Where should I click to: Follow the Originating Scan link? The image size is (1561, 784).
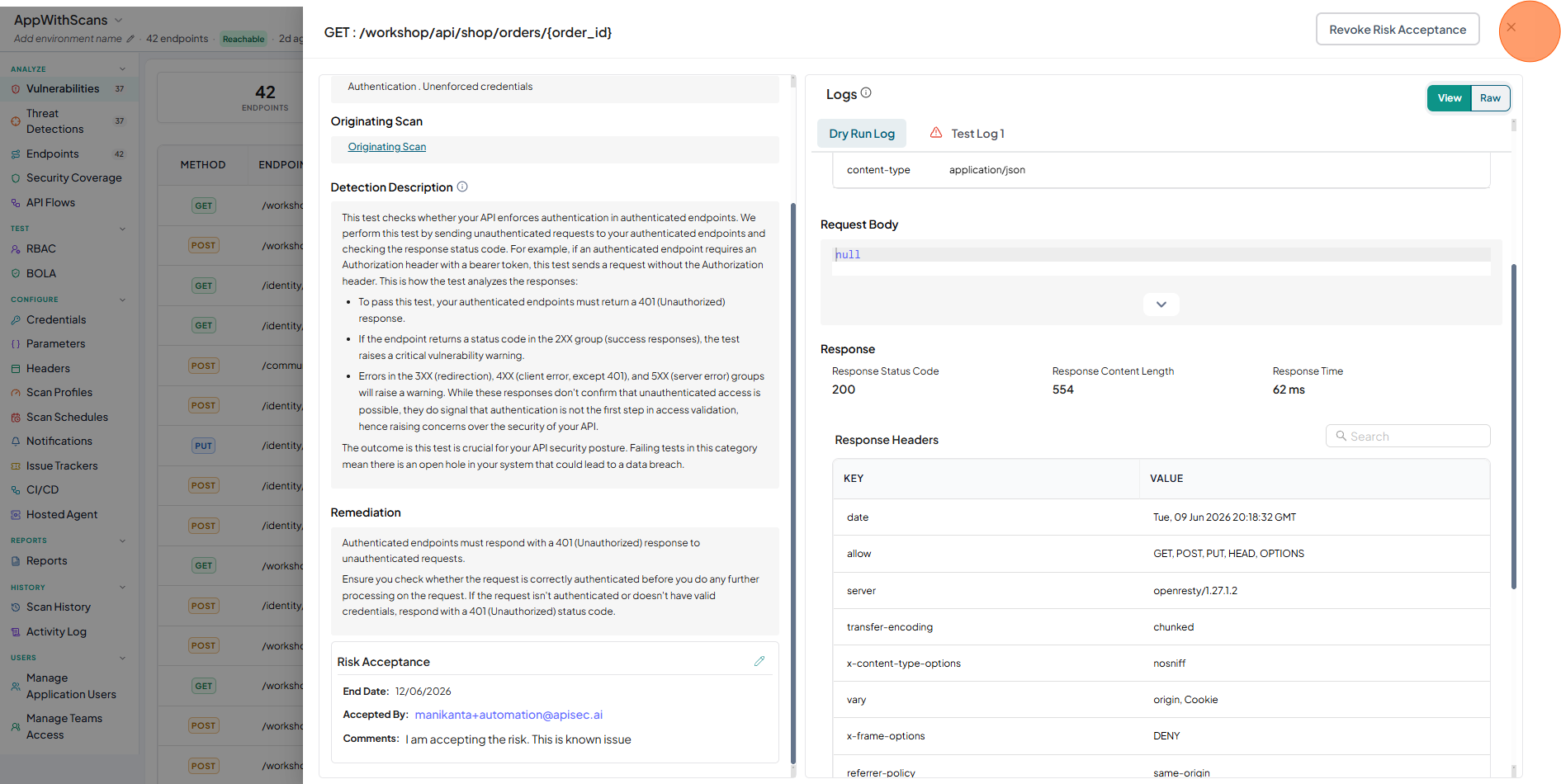point(386,147)
